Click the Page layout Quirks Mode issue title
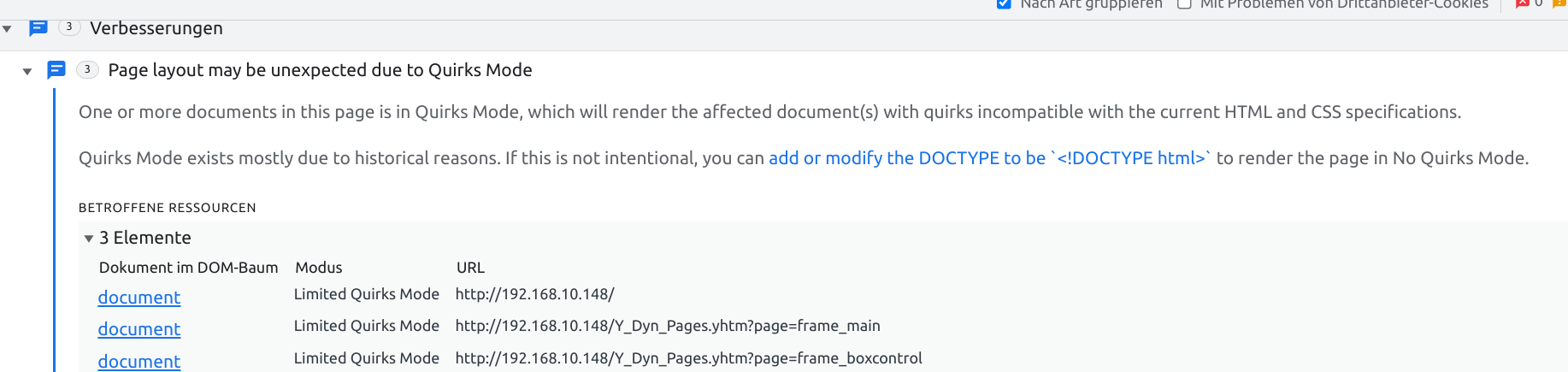 tap(320, 70)
